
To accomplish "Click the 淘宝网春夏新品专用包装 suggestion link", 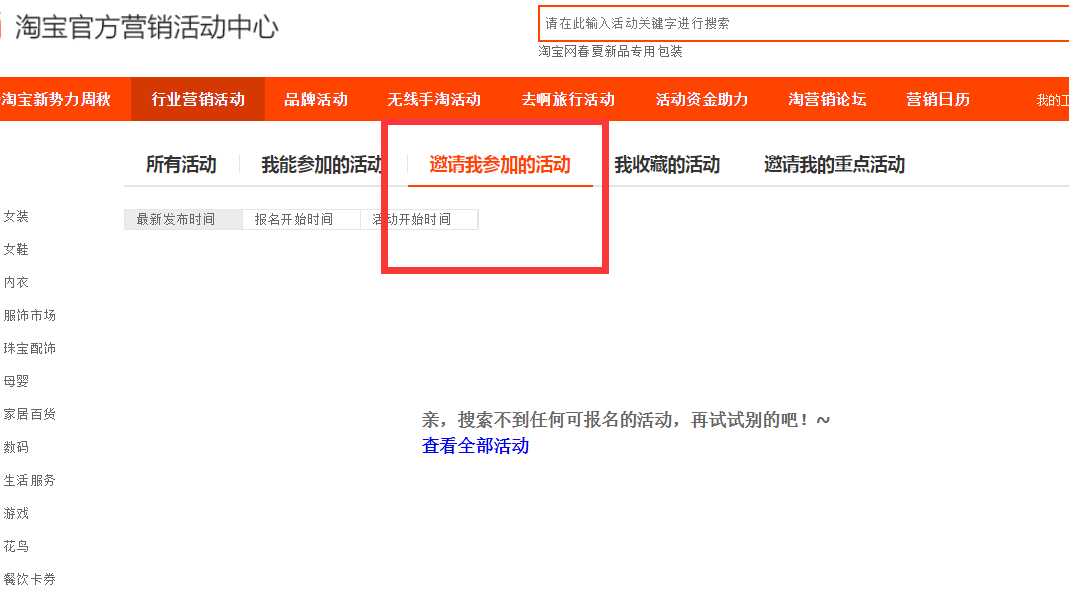I will 610,51.
